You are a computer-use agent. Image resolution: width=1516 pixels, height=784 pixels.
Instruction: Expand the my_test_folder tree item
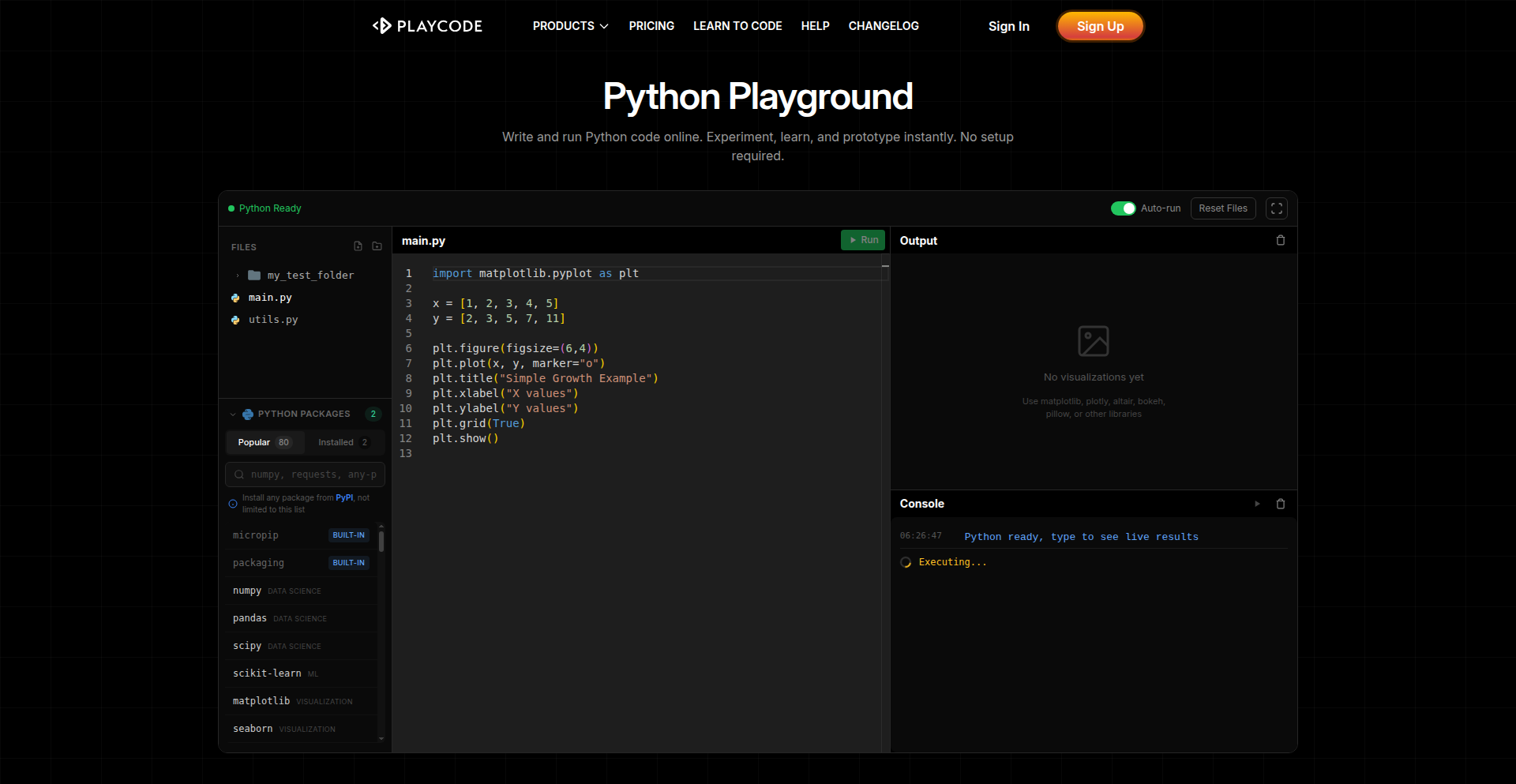tap(237, 275)
